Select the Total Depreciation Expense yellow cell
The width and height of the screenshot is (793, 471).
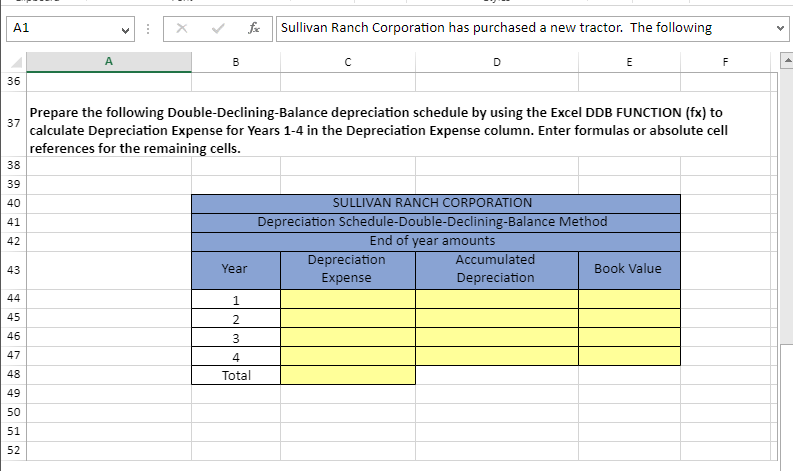pos(348,375)
